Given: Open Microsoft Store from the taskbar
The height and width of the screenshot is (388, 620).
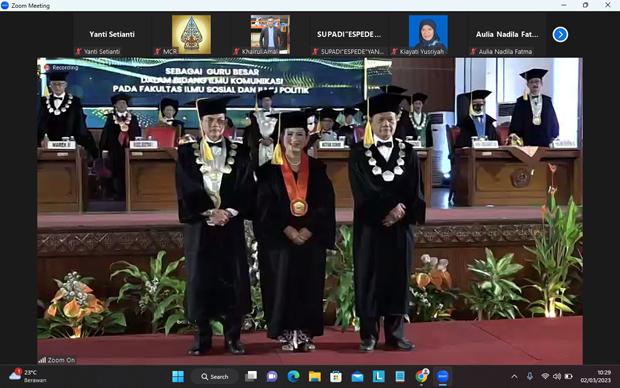Looking at the screenshot, I should point(336,377).
